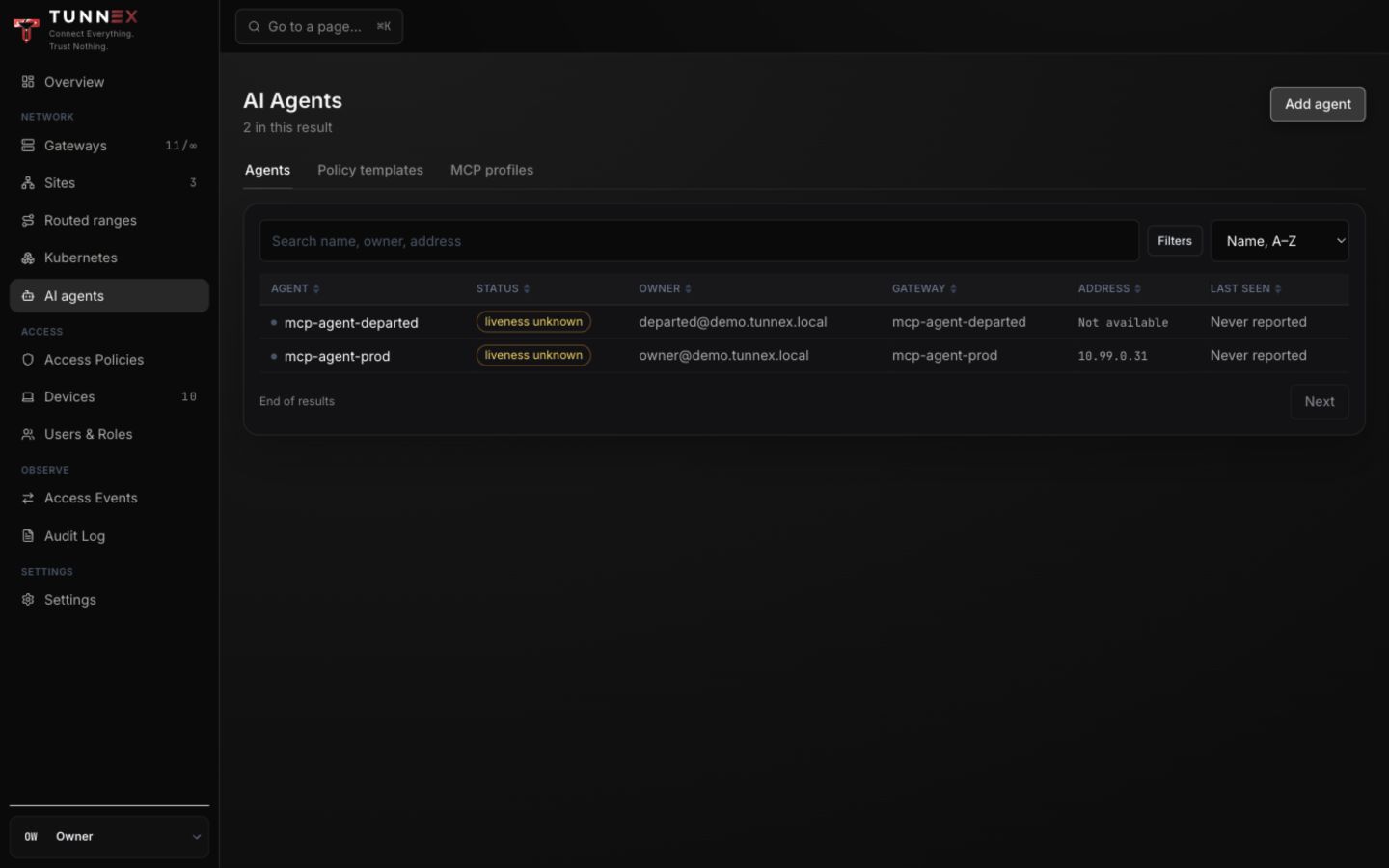
Task: Open the Name, A–Z sort dropdown
Action: pyautogui.click(x=1279, y=241)
